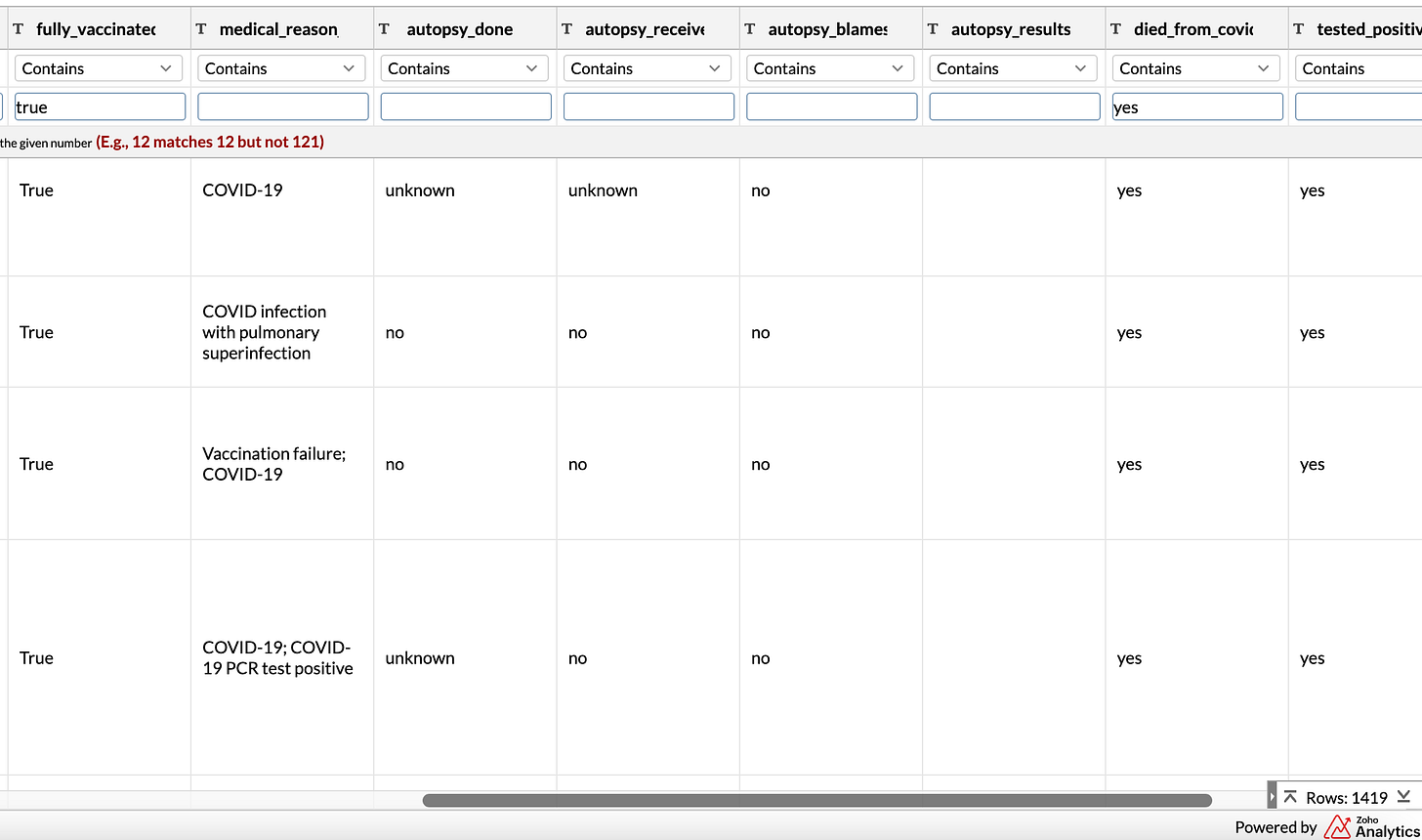
Task: Click the autopsy_results column header name
Action: [1011, 29]
